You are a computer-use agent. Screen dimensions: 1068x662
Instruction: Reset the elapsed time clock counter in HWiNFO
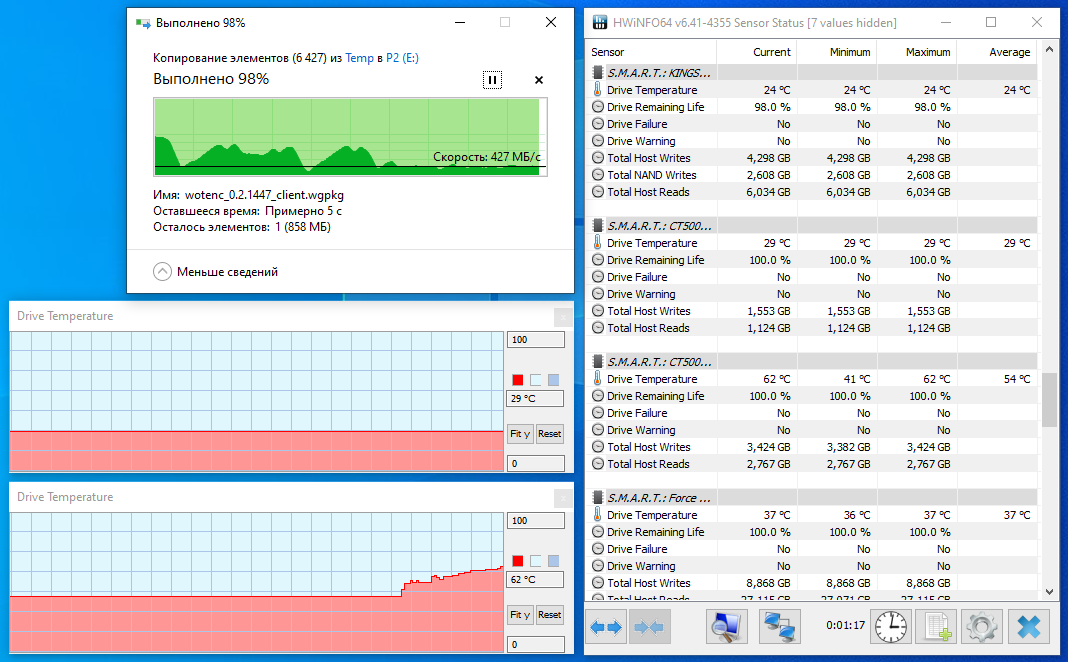coord(890,626)
